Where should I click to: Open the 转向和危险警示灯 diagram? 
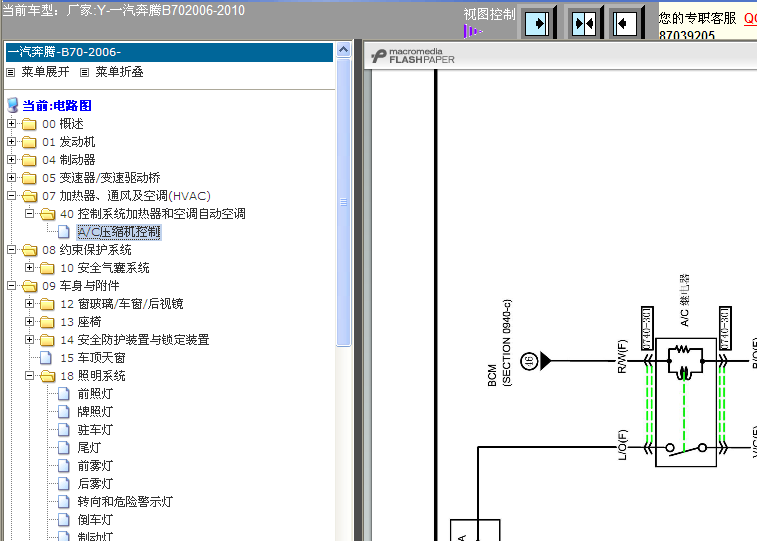[125, 502]
